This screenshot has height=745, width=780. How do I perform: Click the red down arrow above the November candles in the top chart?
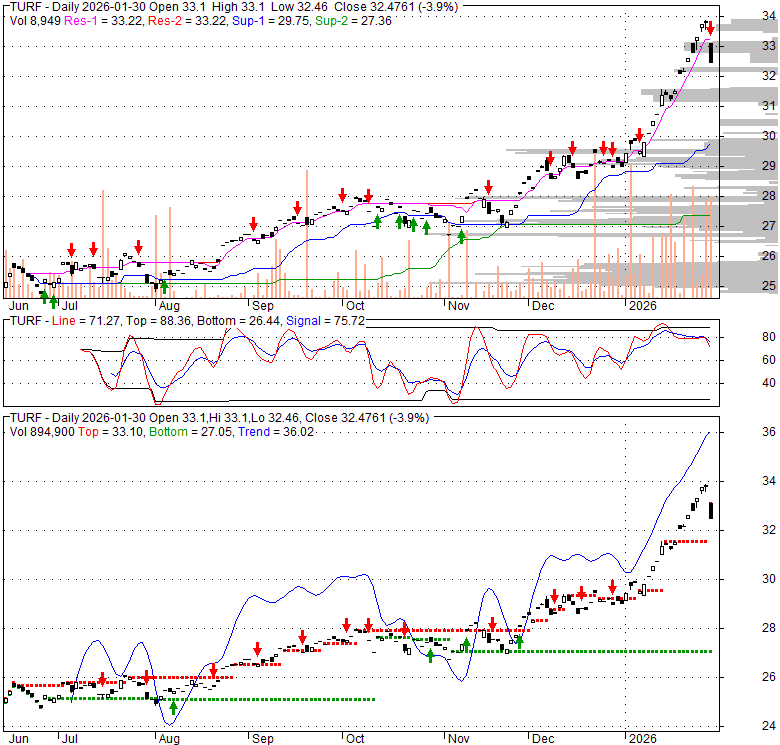tap(488, 187)
